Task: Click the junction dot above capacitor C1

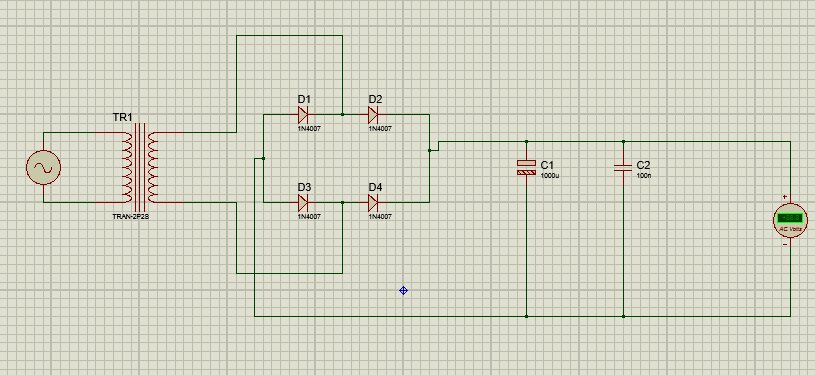Action: tap(527, 141)
